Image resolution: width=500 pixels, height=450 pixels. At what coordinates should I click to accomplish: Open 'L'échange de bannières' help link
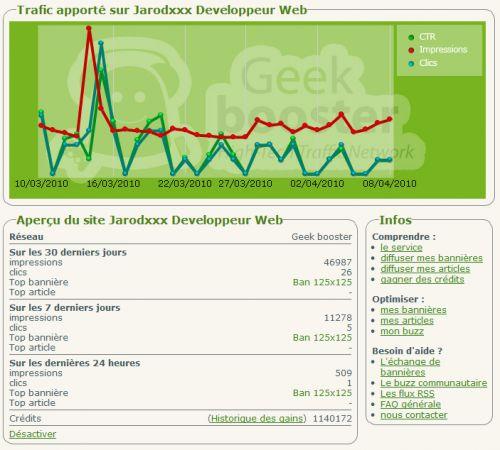point(410,367)
